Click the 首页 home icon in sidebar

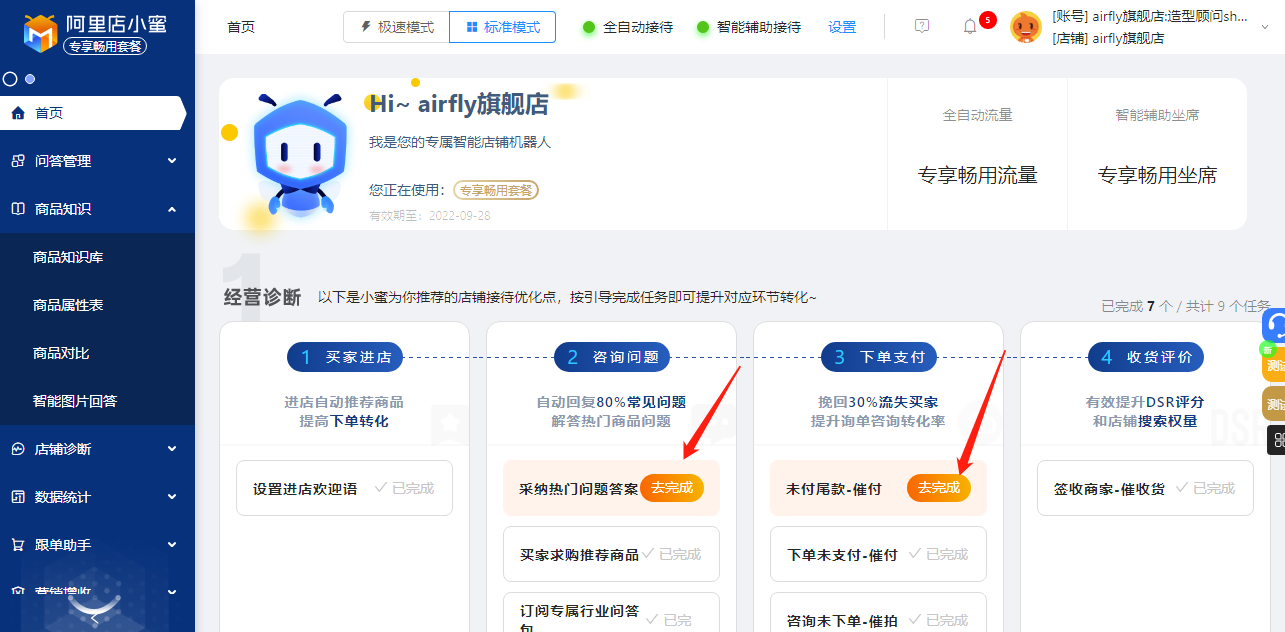pos(18,113)
